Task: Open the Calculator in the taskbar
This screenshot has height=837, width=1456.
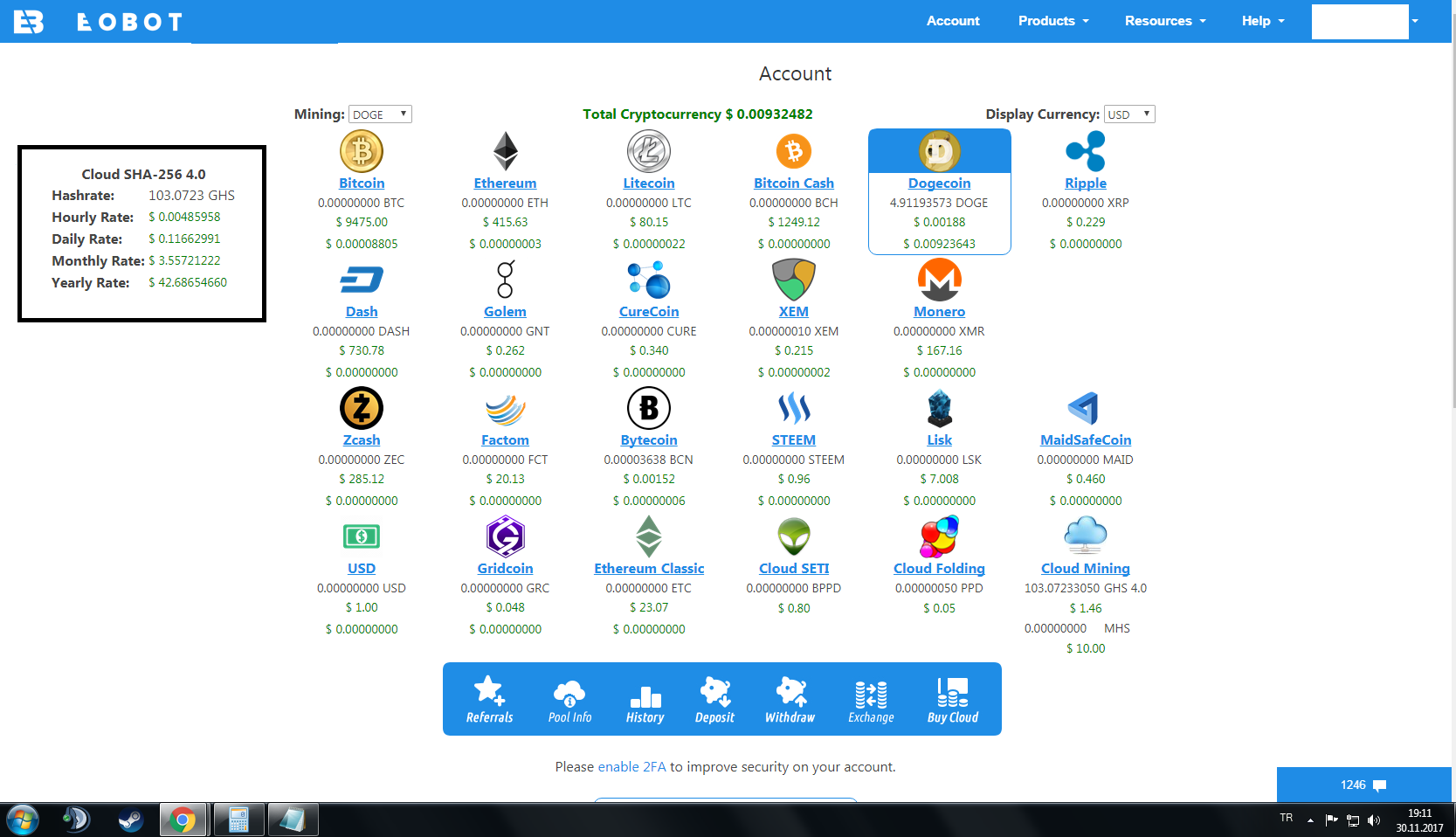Action: coord(239,820)
